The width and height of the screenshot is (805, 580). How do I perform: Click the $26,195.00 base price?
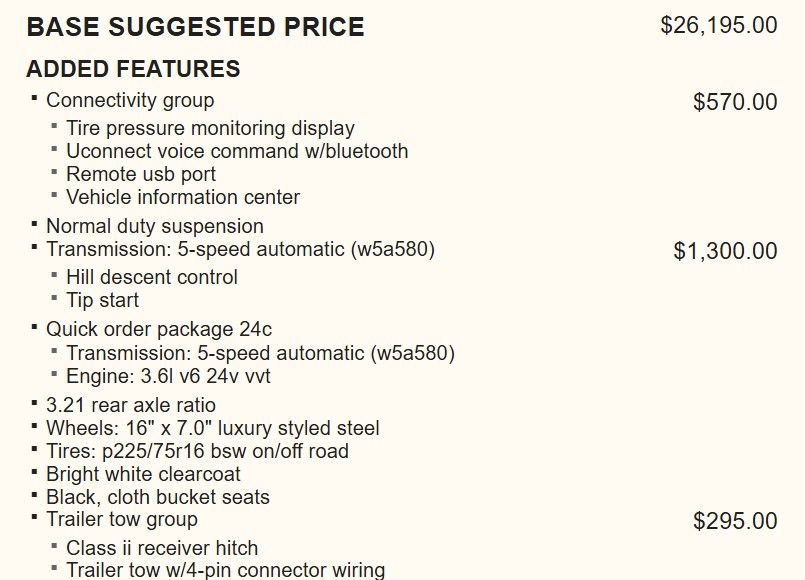pyautogui.click(x=718, y=25)
